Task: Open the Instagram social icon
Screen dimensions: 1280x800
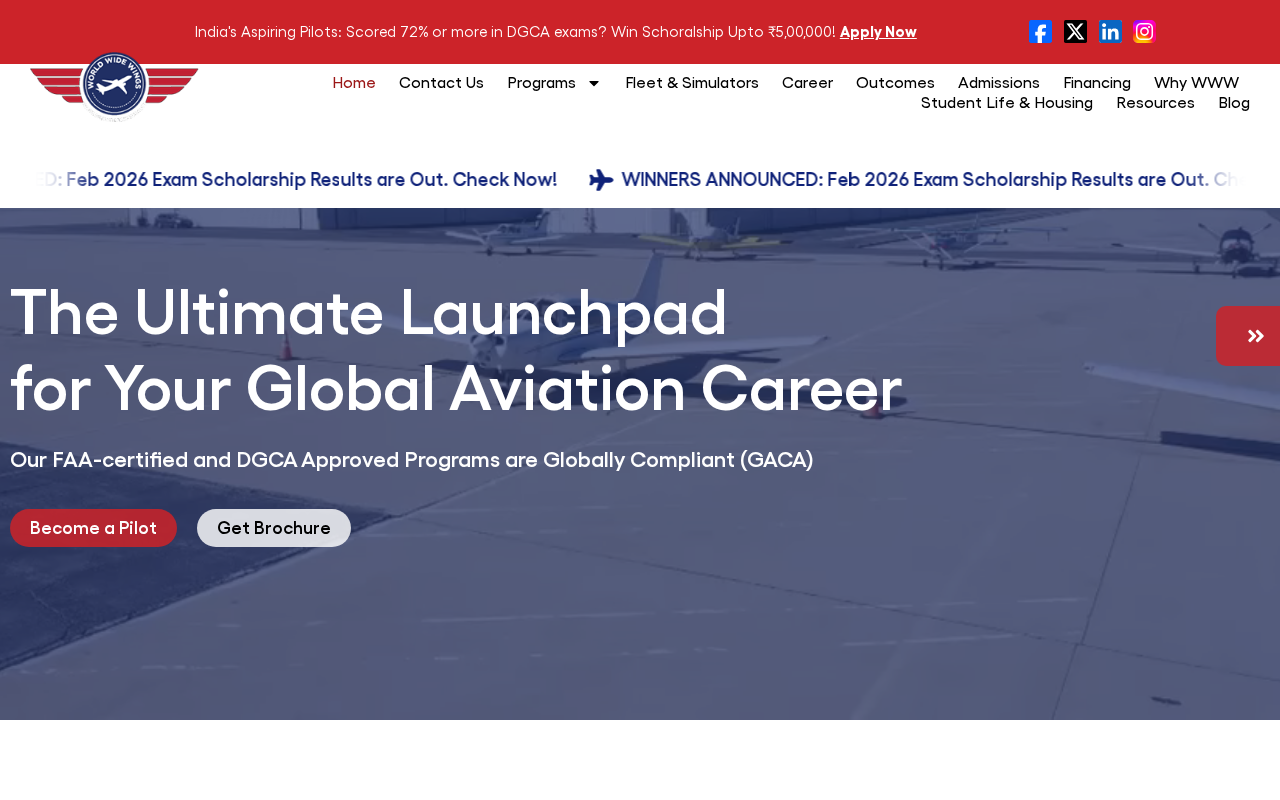Action: (x=1144, y=32)
